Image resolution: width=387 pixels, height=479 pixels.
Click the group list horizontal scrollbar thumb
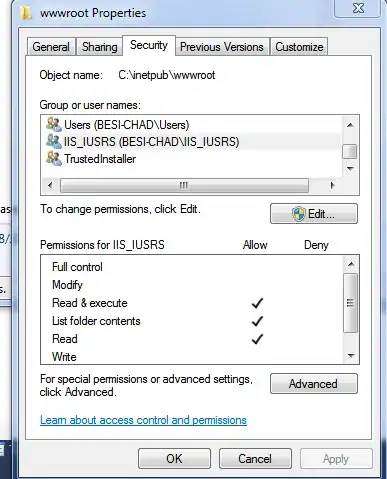[x=184, y=185]
